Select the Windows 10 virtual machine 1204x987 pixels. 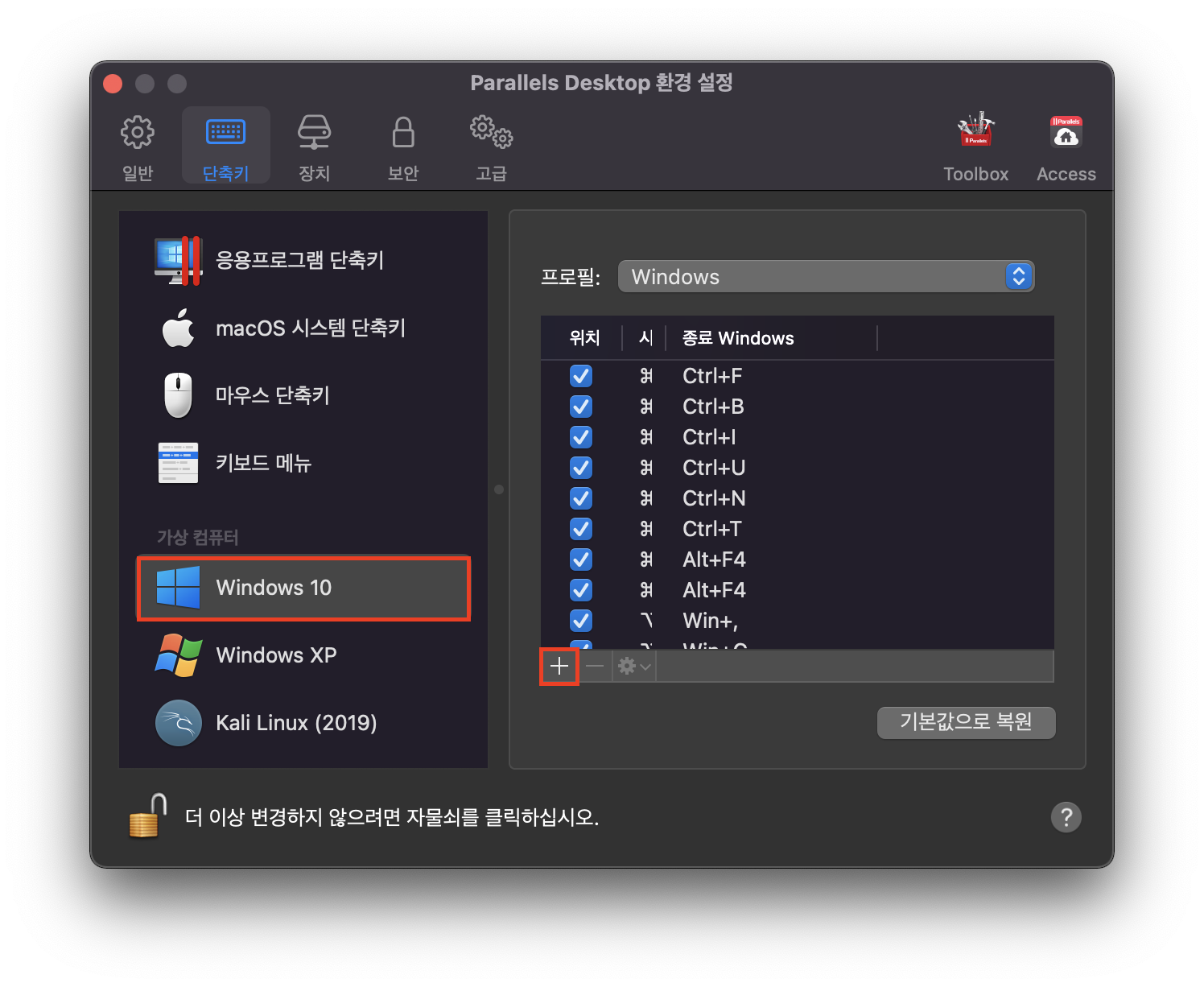click(303, 588)
